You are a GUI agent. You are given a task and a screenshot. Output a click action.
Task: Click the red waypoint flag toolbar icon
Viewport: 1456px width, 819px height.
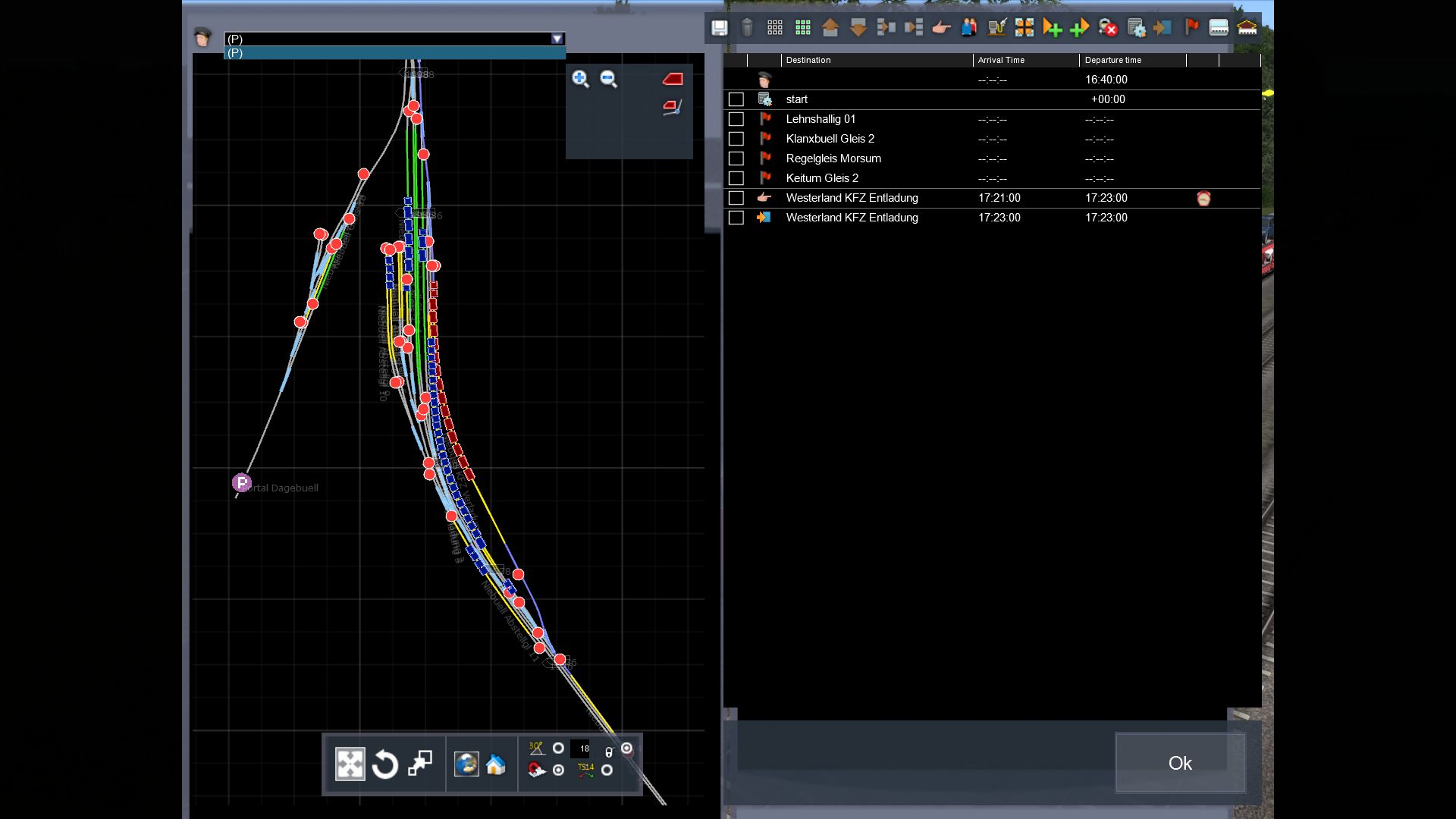click(1191, 28)
